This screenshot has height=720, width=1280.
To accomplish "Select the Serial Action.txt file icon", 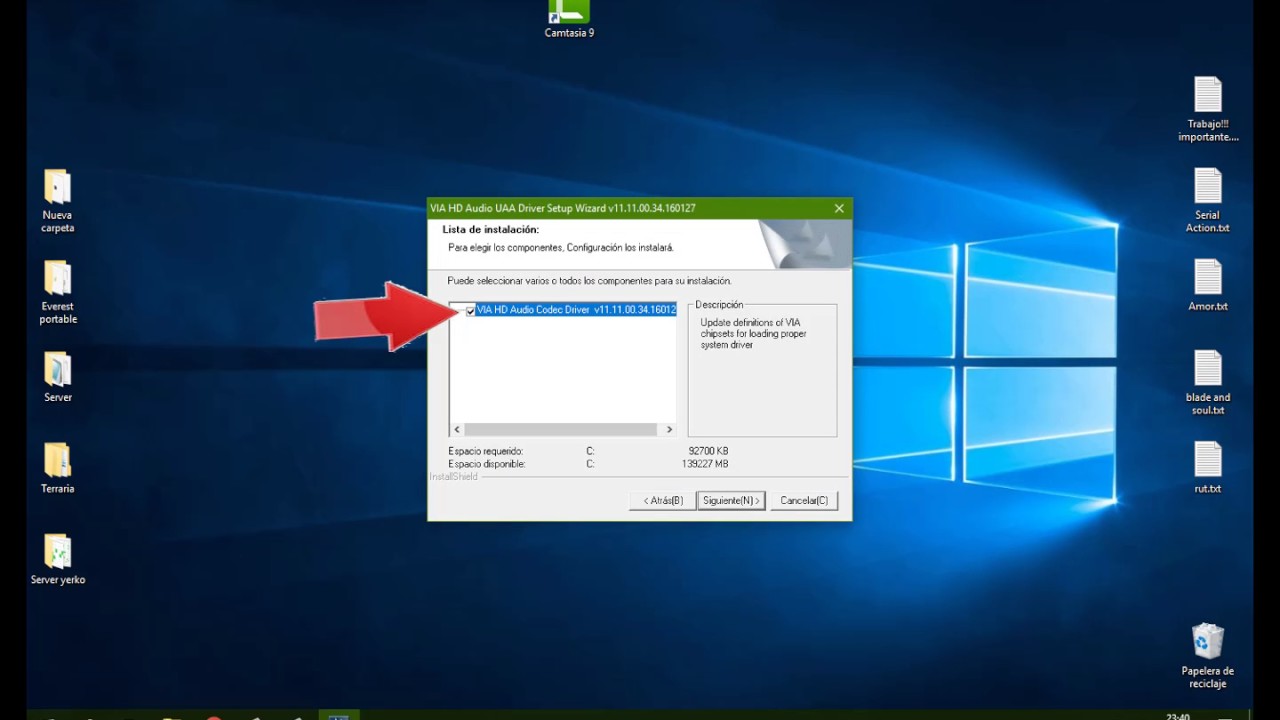I will coord(1208,186).
